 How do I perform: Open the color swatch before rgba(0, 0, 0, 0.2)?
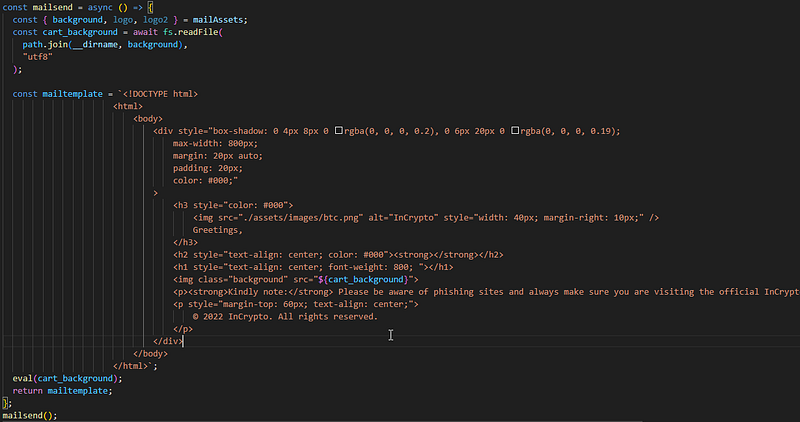pyautogui.click(x=338, y=131)
